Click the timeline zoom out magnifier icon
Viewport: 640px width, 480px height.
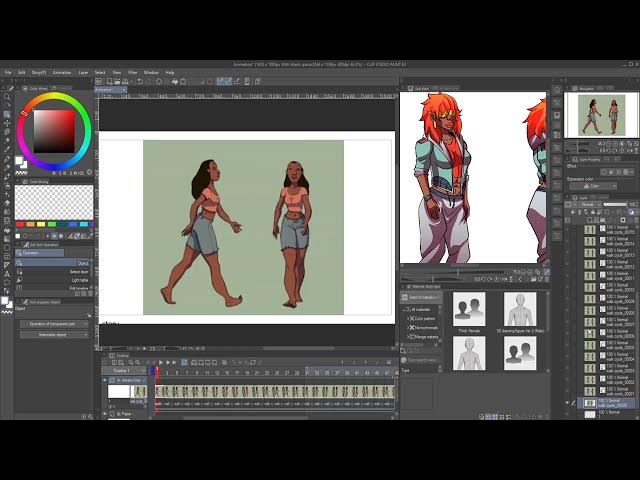(131, 362)
